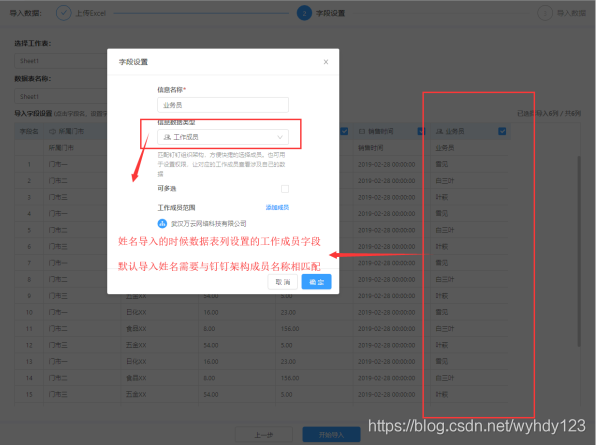This screenshot has height=445, width=596.
Task: Click the 信息名称 input containing 业务员
Action: pyautogui.click(x=223, y=105)
